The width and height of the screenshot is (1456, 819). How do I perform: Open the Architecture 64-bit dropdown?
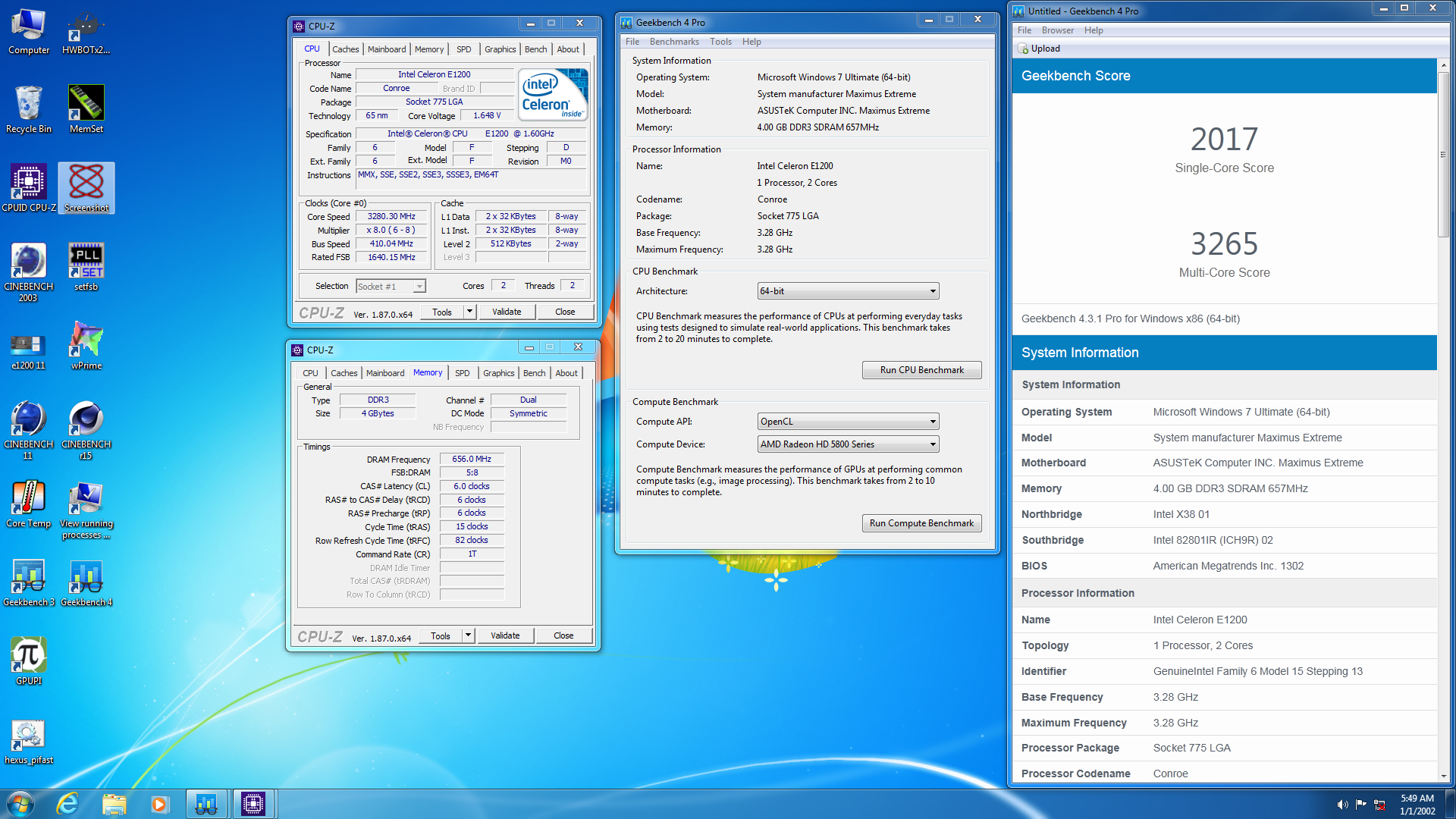coord(848,291)
